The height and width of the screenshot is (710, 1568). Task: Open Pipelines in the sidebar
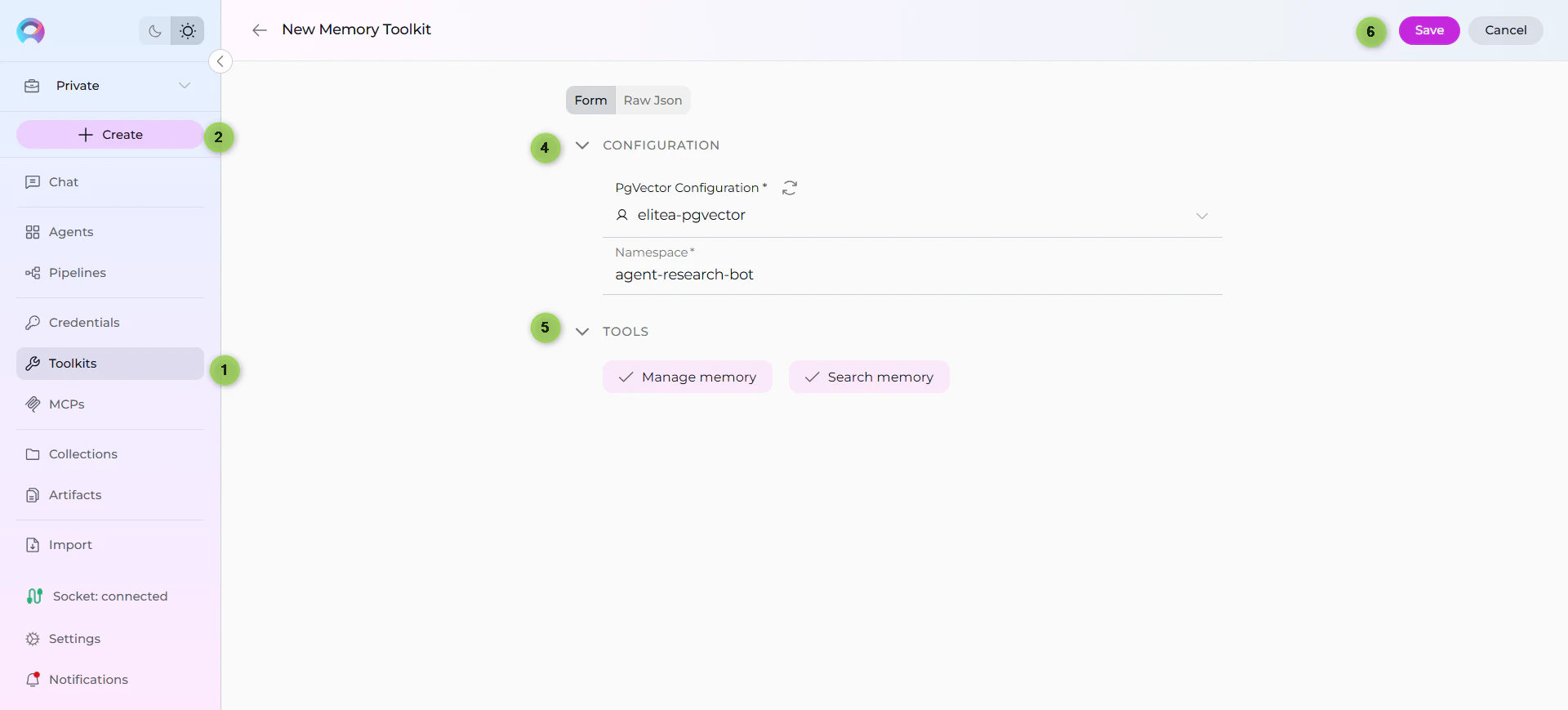110,273
